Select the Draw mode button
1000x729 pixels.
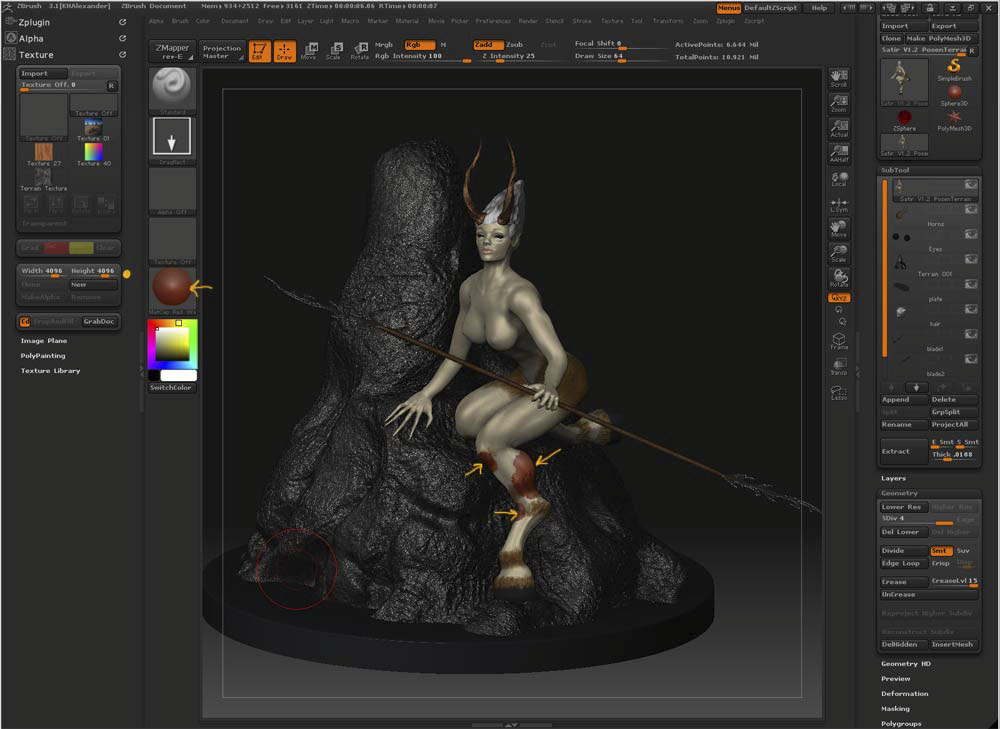285,51
